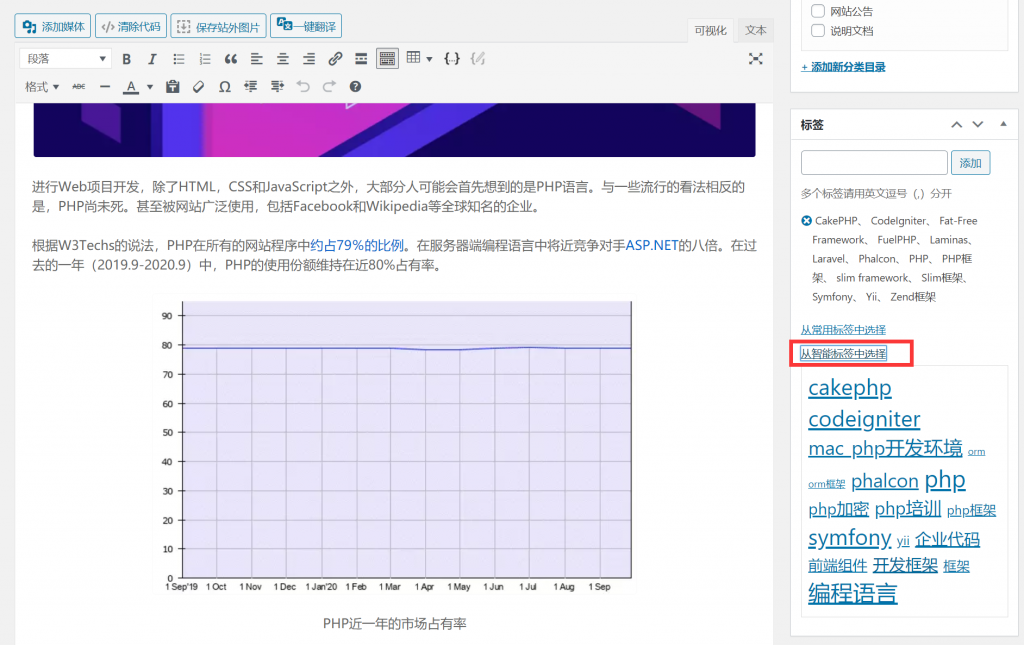Collapse the 标签 tags panel
Viewport: 1024px width, 645px height.
pyautogui.click(x=1003, y=124)
